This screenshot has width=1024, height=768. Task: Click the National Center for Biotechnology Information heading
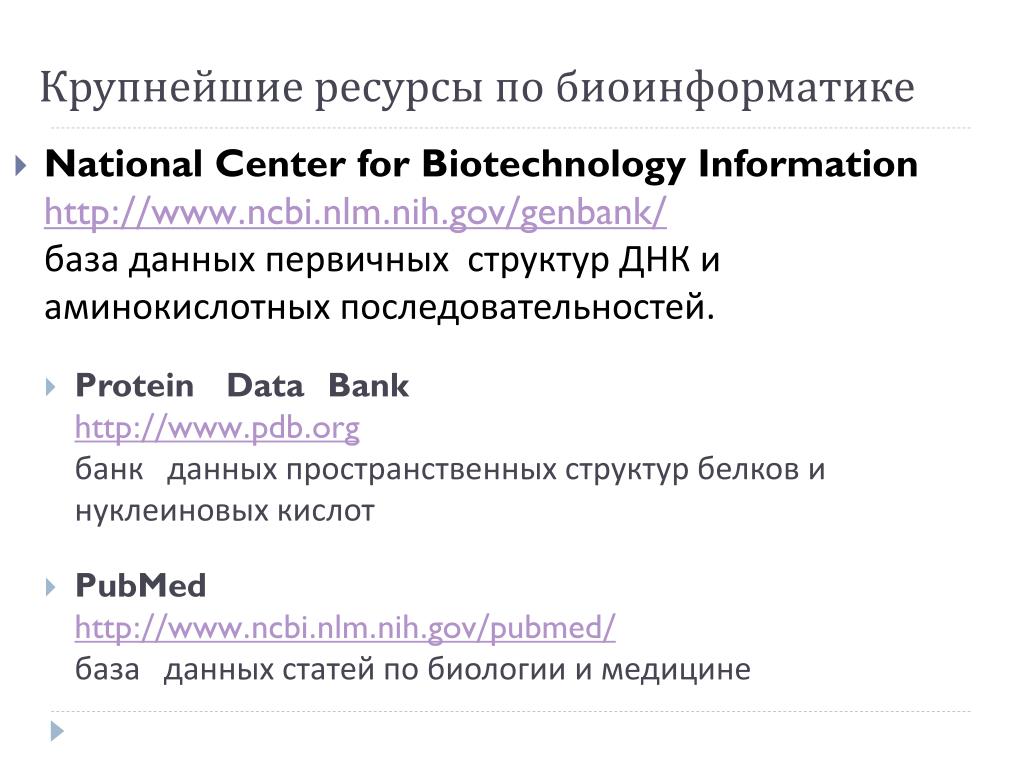tap(481, 165)
